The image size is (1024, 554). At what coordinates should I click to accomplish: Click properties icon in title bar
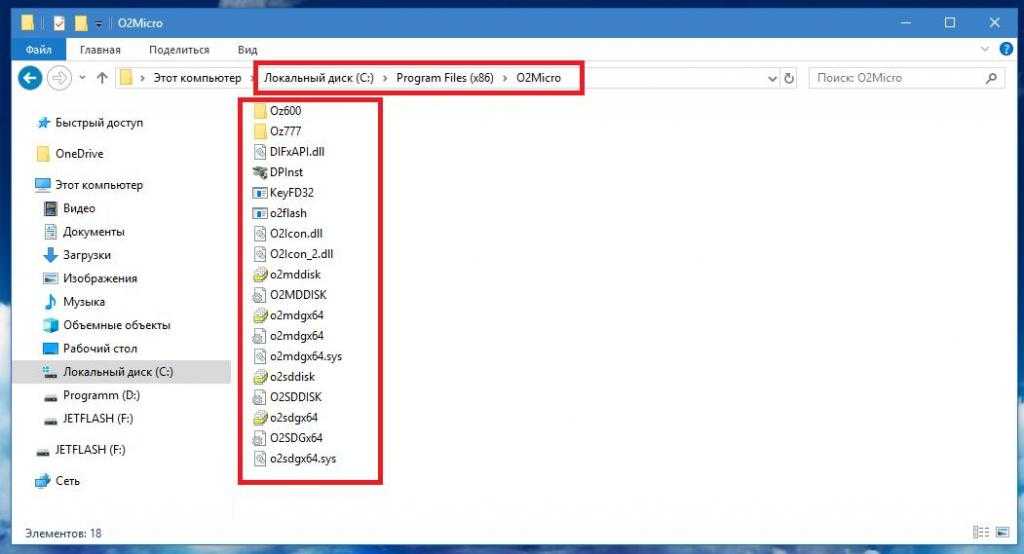click(59, 24)
